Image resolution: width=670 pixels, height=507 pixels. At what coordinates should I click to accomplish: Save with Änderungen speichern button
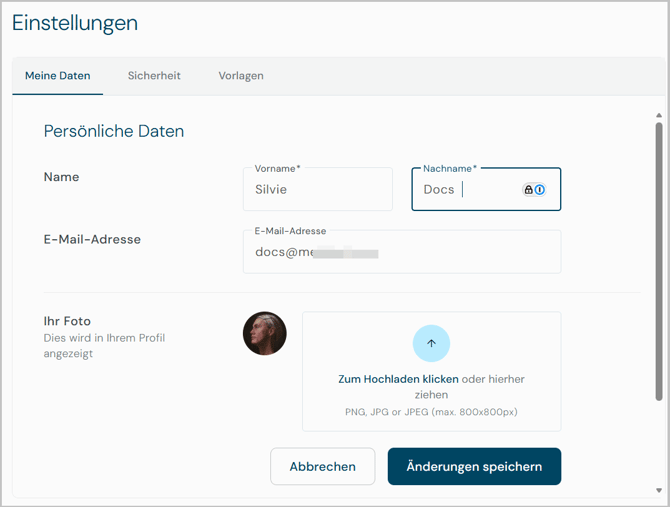[x=474, y=466]
